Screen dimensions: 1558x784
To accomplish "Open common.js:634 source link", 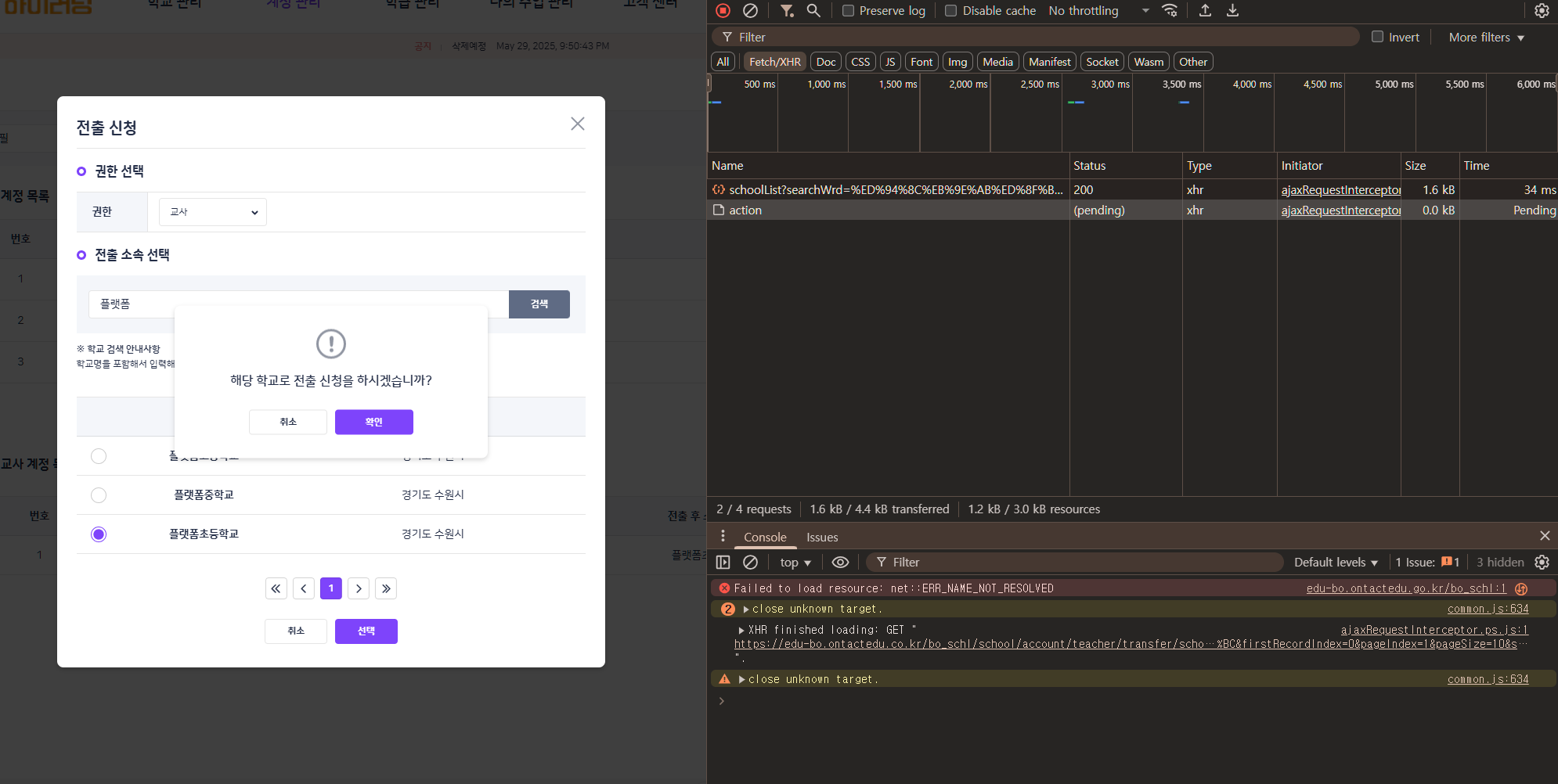I will [1488, 609].
